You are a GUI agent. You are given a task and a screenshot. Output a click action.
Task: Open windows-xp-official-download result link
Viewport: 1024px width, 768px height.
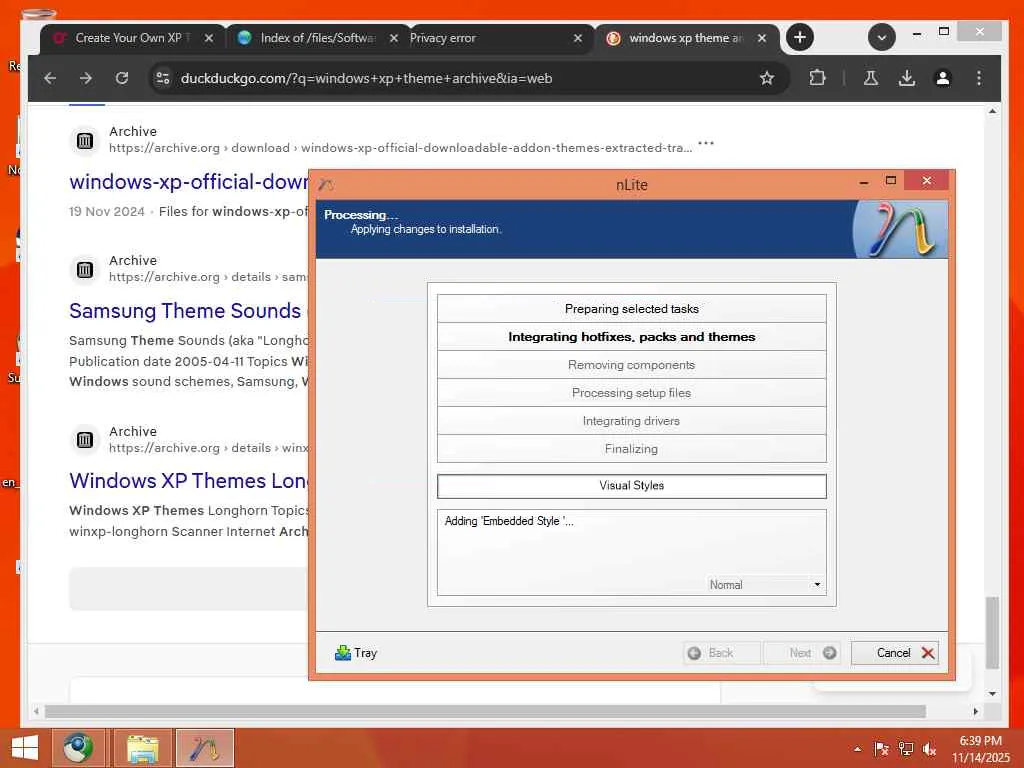pyautogui.click(x=188, y=182)
